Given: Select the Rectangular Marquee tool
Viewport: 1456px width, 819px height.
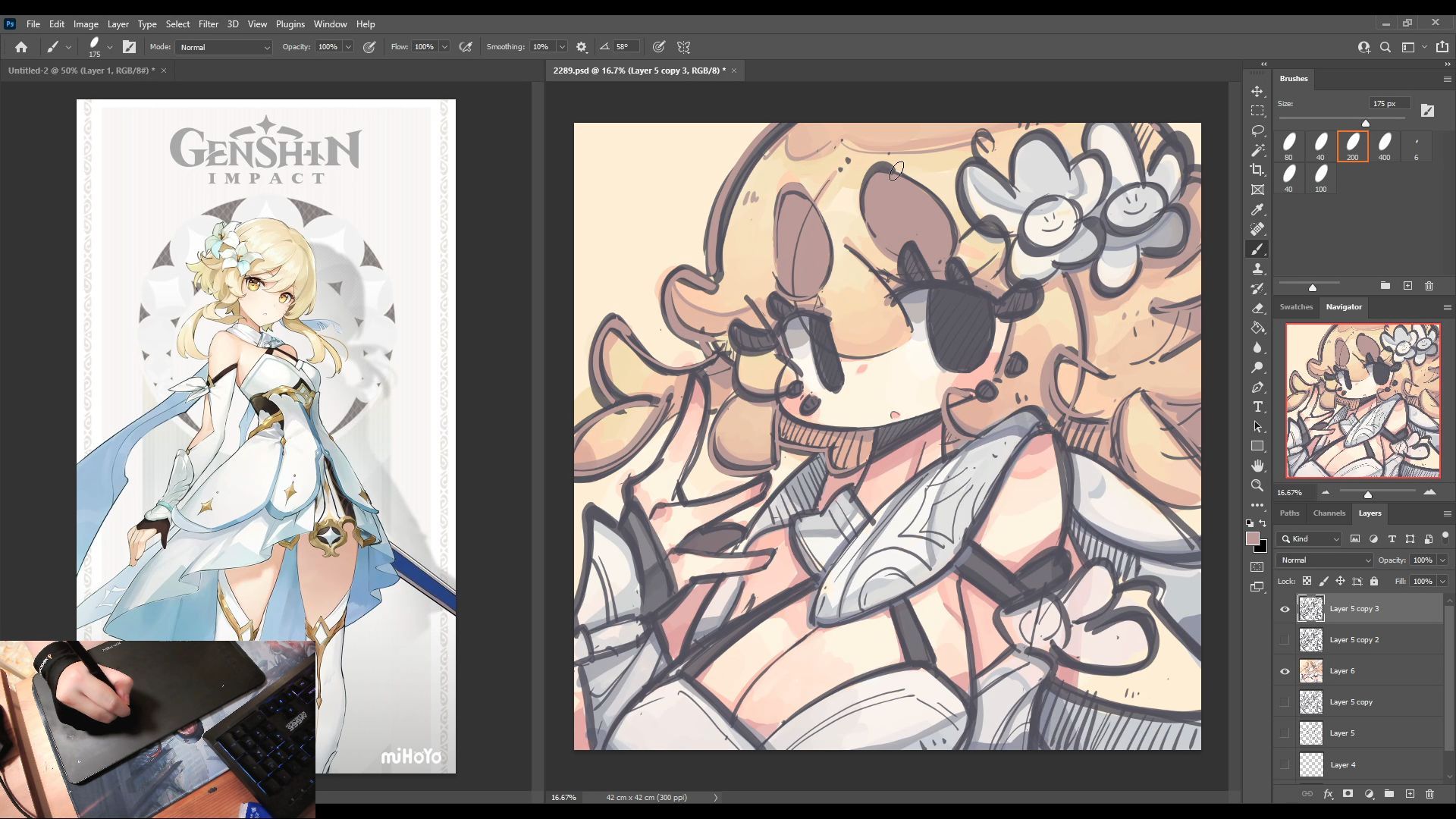Looking at the screenshot, I should pyautogui.click(x=1257, y=111).
